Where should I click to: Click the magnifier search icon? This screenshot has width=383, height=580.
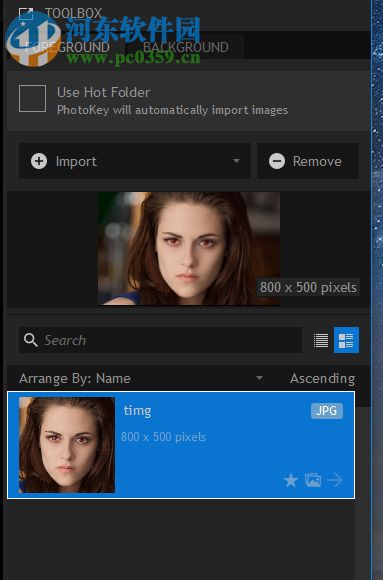tap(30, 340)
